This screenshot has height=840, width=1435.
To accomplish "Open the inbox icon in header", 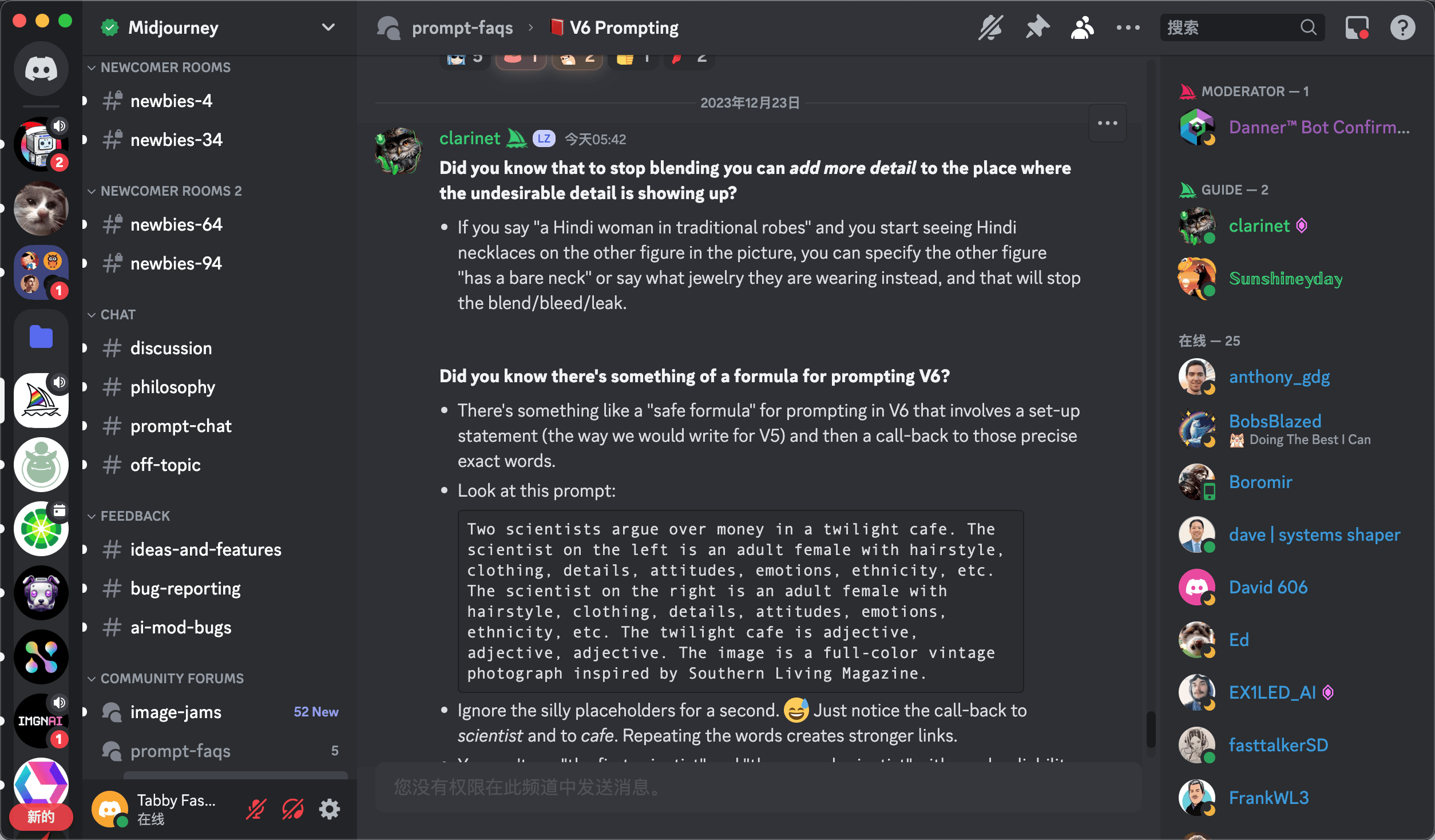I will [1357, 27].
